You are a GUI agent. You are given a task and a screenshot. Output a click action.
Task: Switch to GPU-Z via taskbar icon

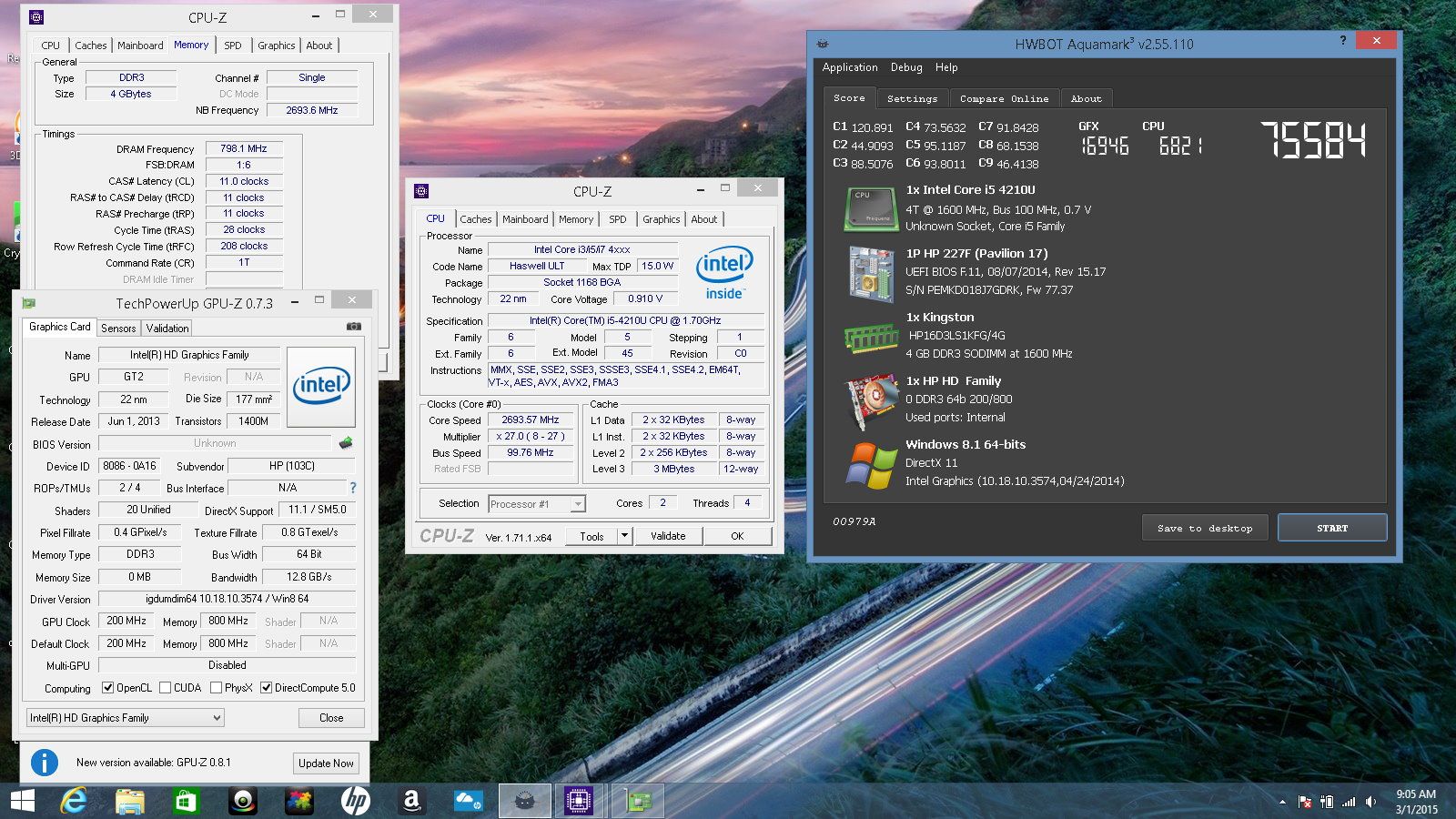[x=638, y=801]
